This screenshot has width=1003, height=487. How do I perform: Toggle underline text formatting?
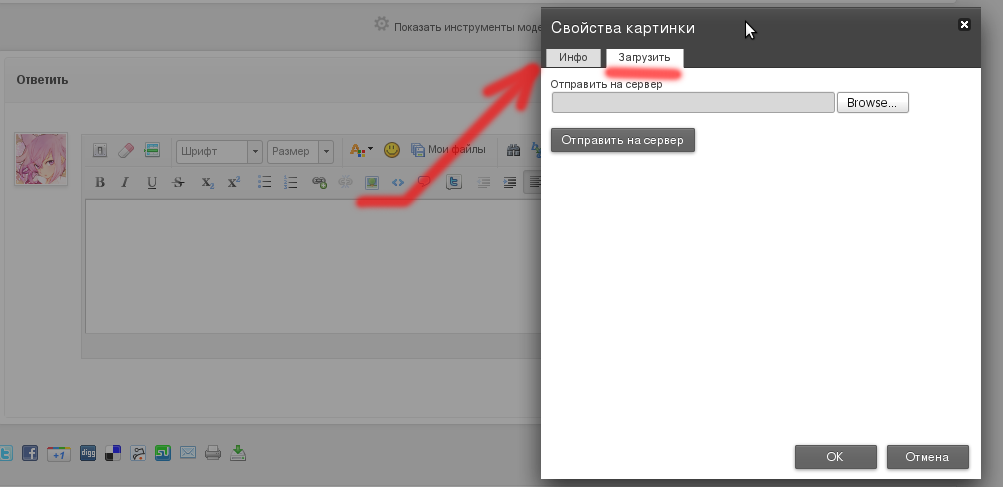152,182
